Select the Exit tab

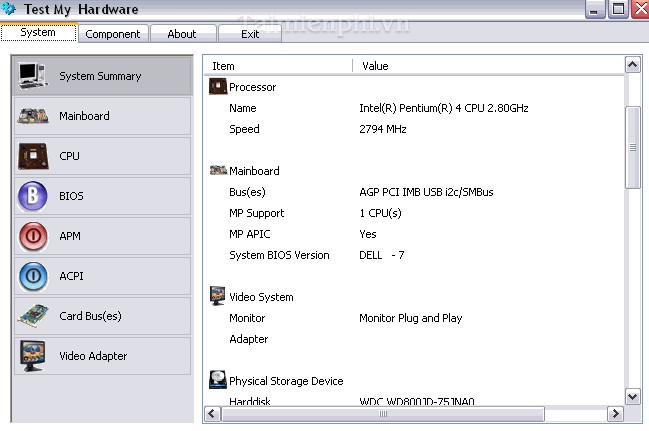click(250, 34)
